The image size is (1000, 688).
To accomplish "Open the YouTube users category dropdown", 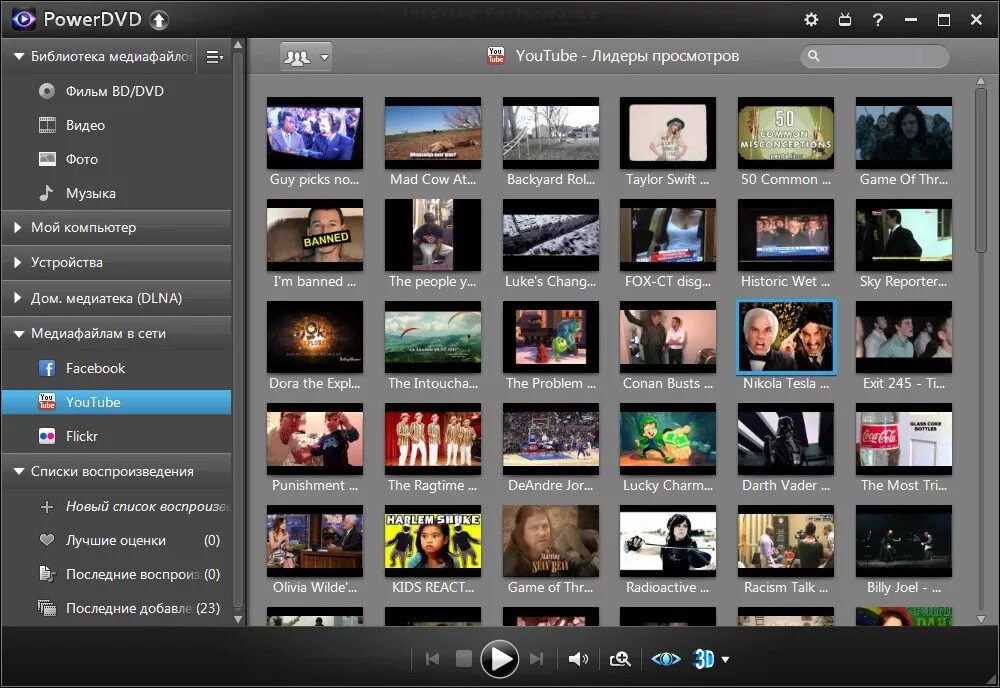I will 305,57.
